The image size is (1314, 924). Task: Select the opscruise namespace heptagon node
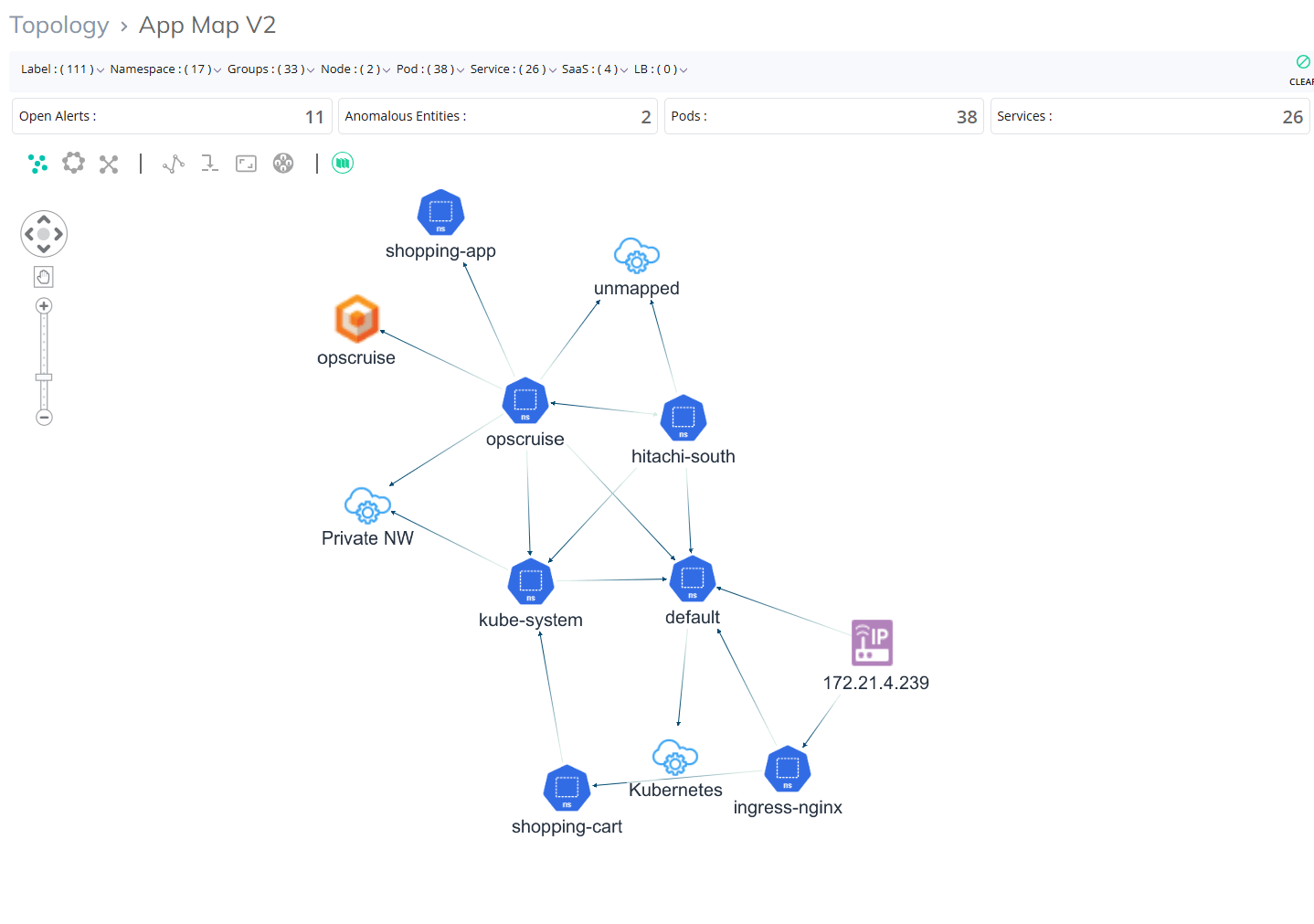525,401
